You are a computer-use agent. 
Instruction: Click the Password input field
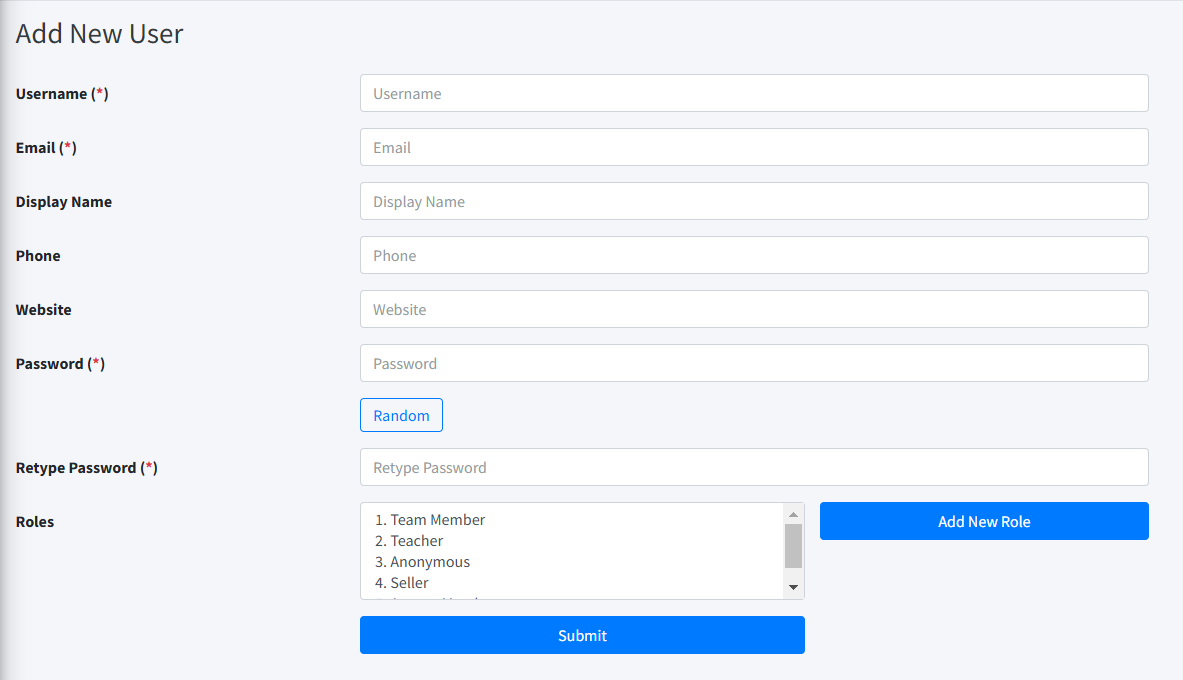coord(754,363)
